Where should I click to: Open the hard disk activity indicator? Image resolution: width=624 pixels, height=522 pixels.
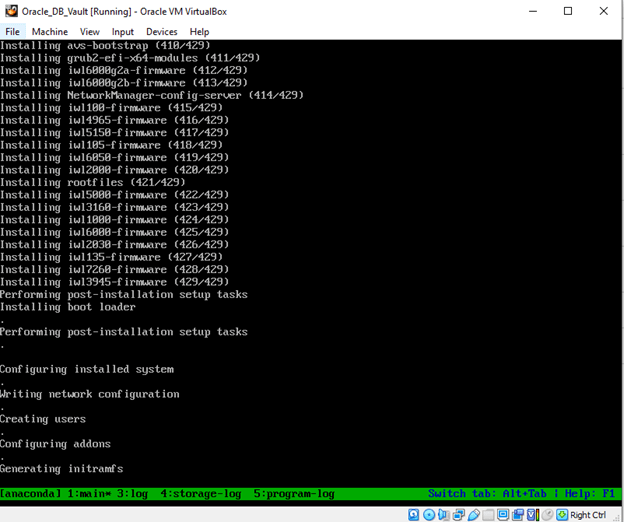(413, 515)
